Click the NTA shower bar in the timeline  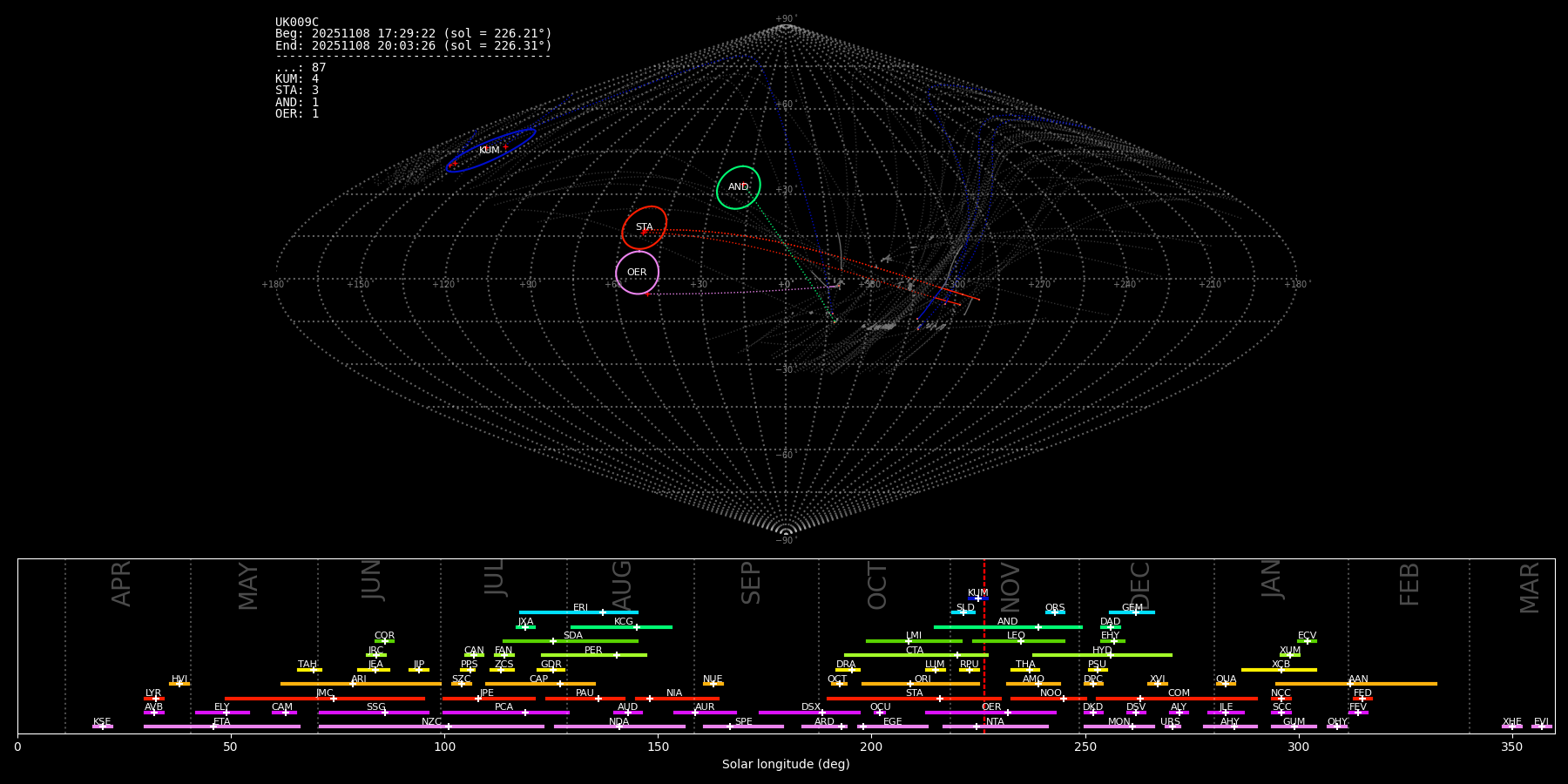(995, 727)
